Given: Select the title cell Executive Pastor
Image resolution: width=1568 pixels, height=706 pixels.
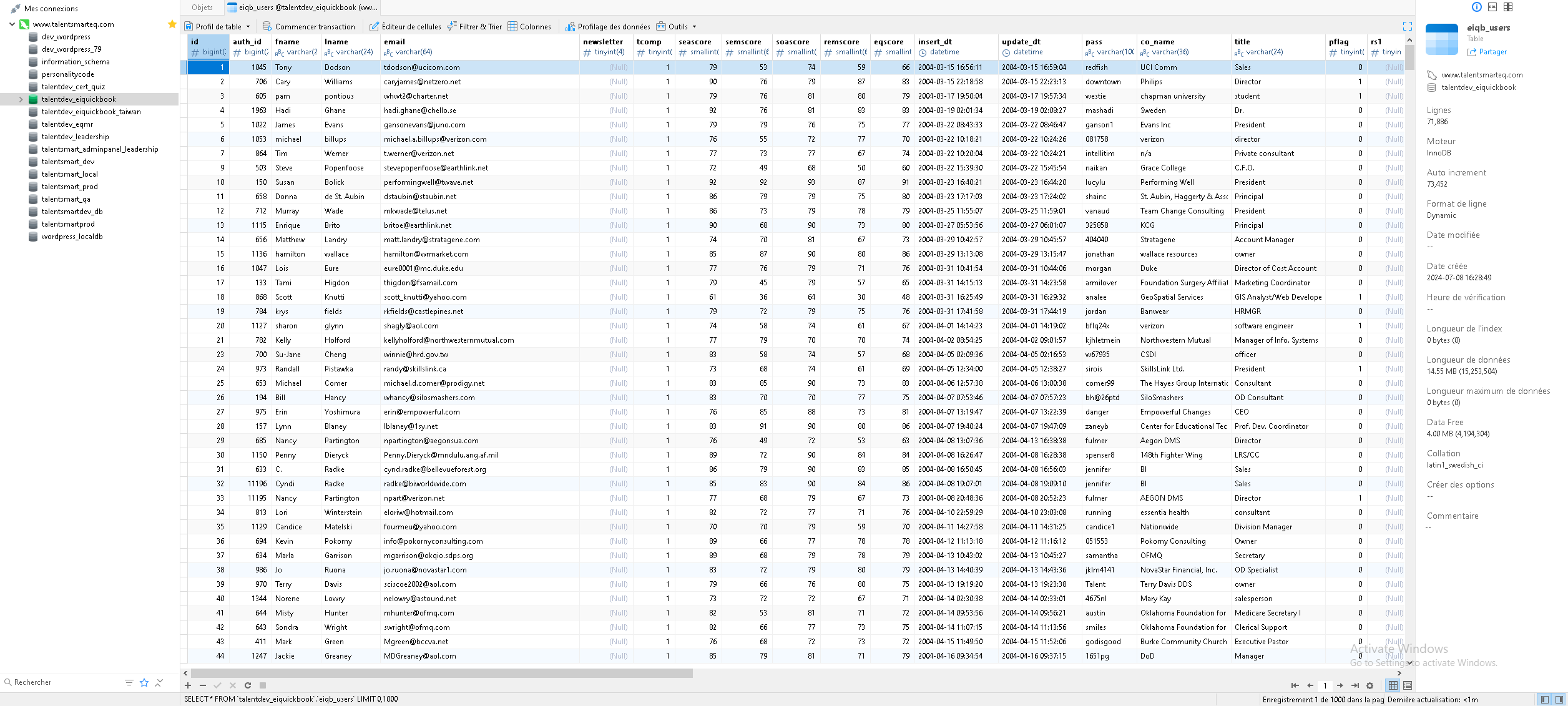Looking at the screenshot, I should (x=1278, y=642).
